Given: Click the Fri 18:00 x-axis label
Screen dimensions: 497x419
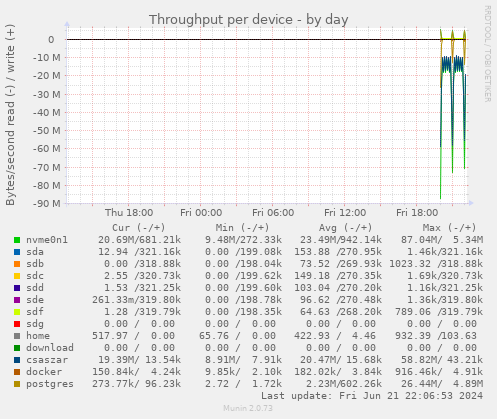Looking at the screenshot, I should point(417,213).
